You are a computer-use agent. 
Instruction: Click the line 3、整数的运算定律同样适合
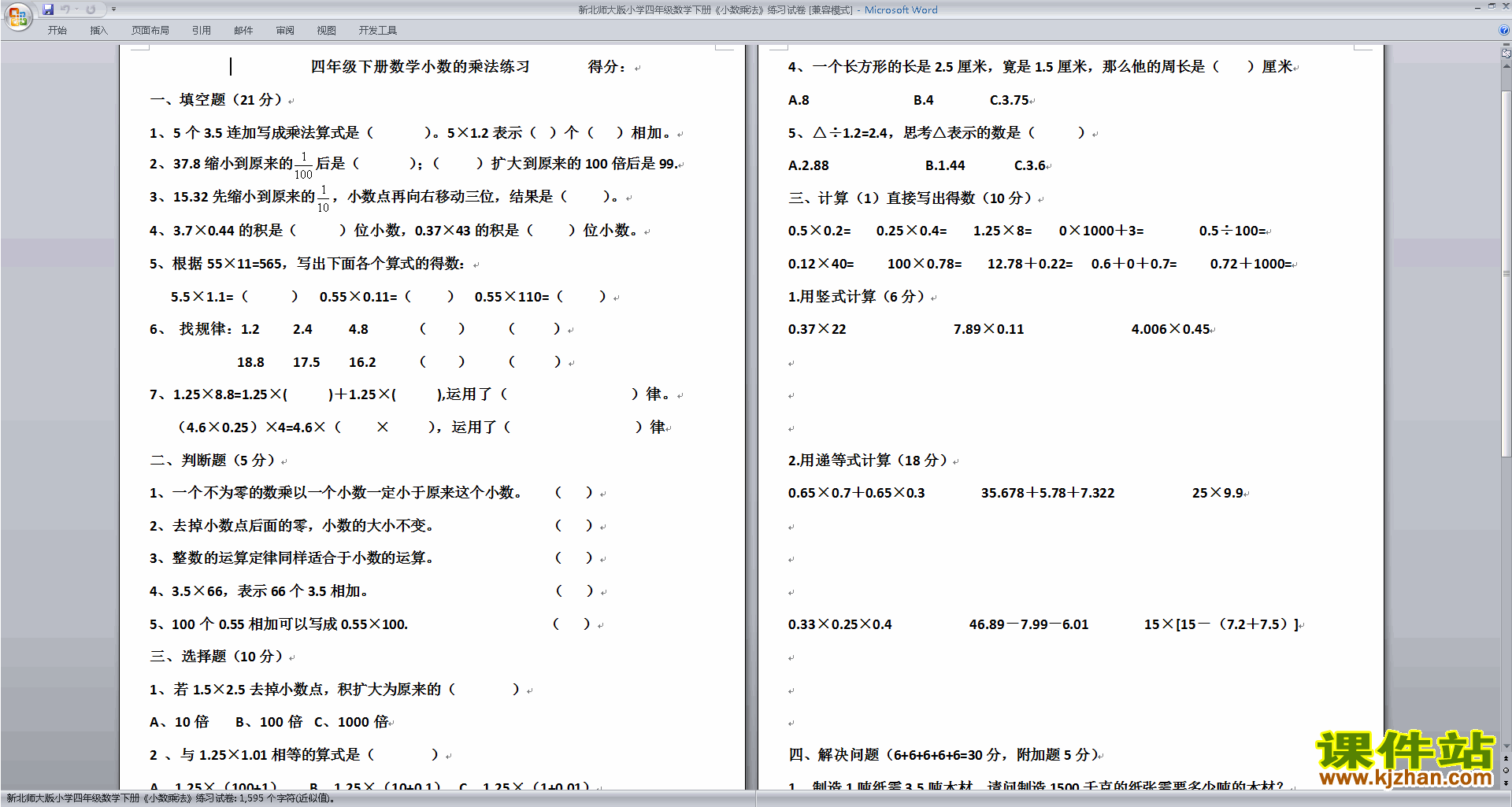click(x=292, y=558)
